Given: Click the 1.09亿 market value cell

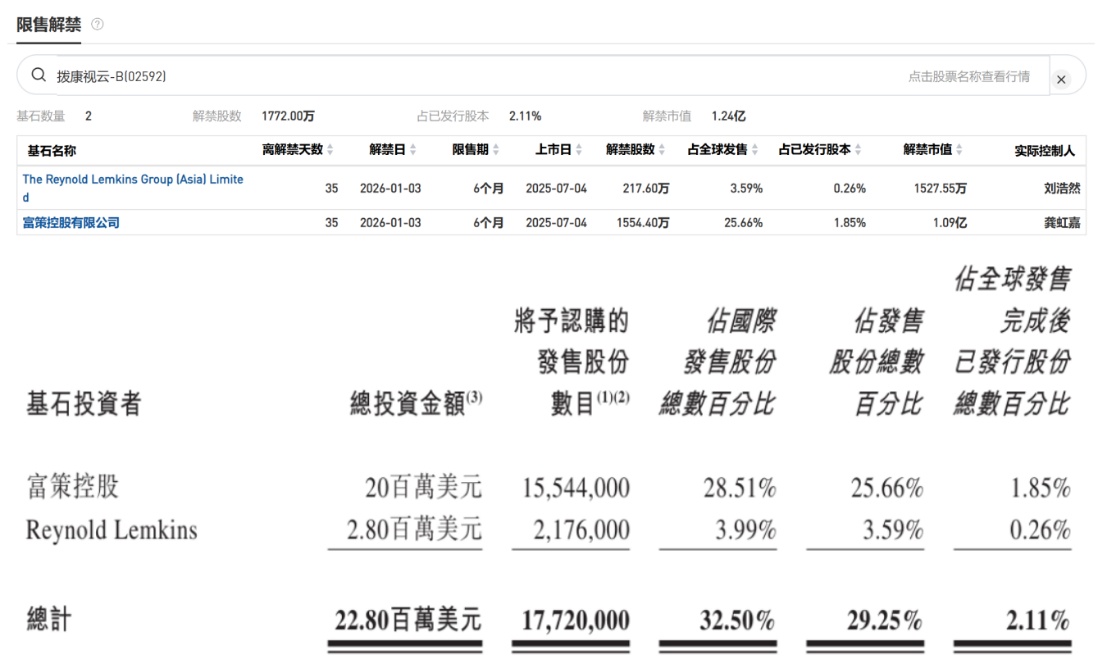Looking at the screenshot, I should pos(949,223).
